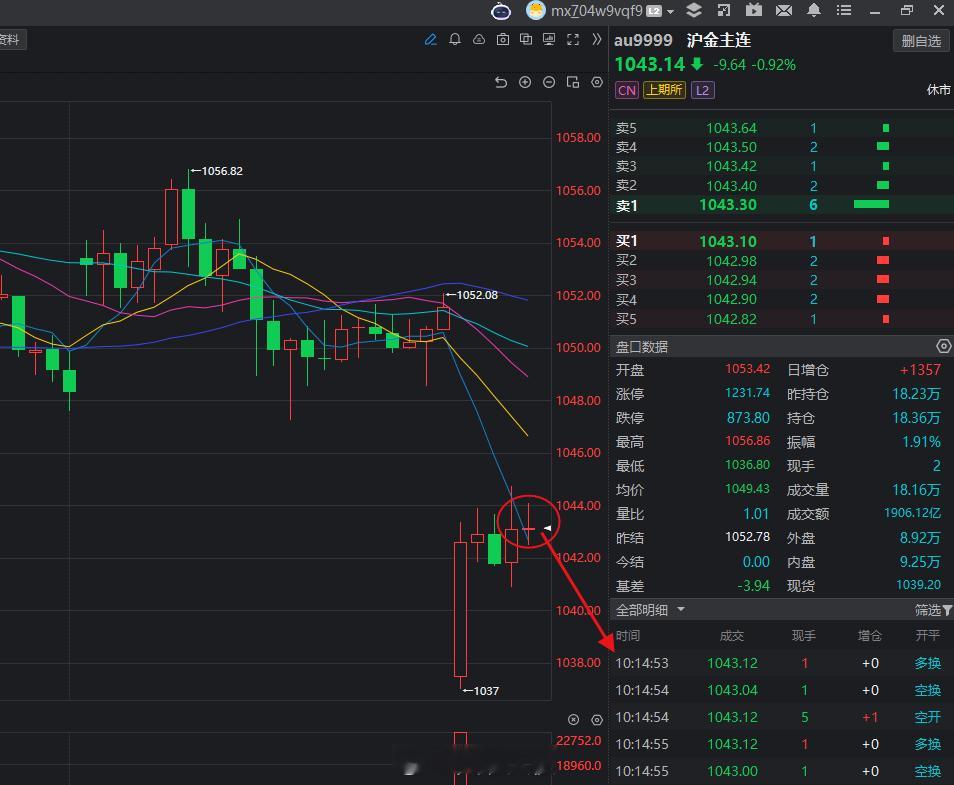The width and height of the screenshot is (954, 785).
Task: Toggle the chart comparison overlay icon
Action: [x=527, y=40]
